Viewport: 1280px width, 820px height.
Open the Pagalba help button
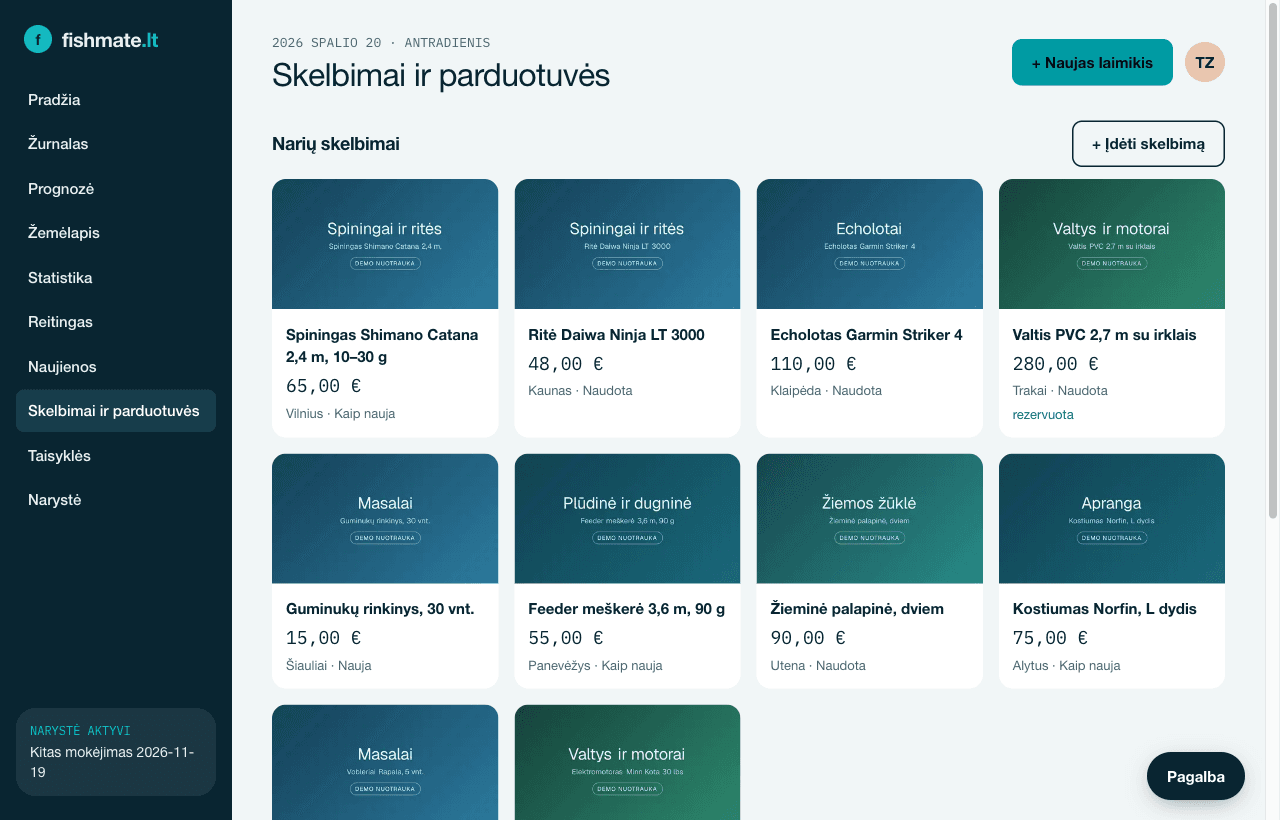click(x=1195, y=776)
